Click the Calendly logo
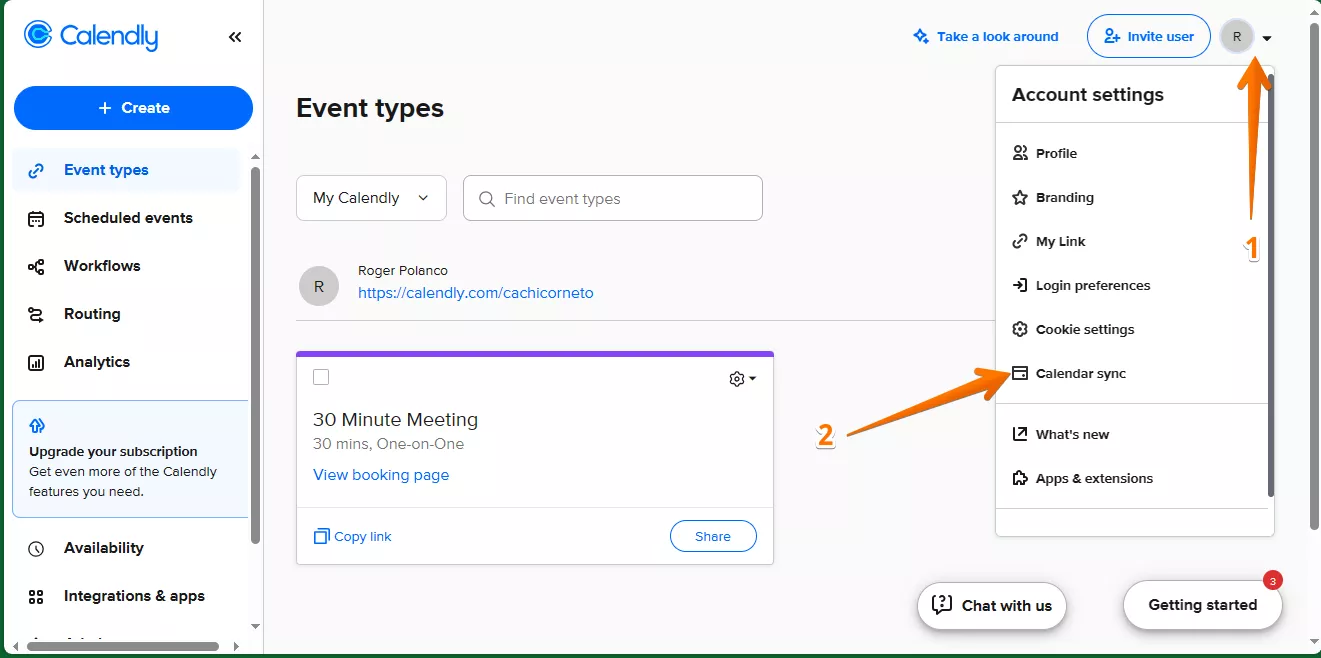 pyautogui.click(x=91, y=36)
